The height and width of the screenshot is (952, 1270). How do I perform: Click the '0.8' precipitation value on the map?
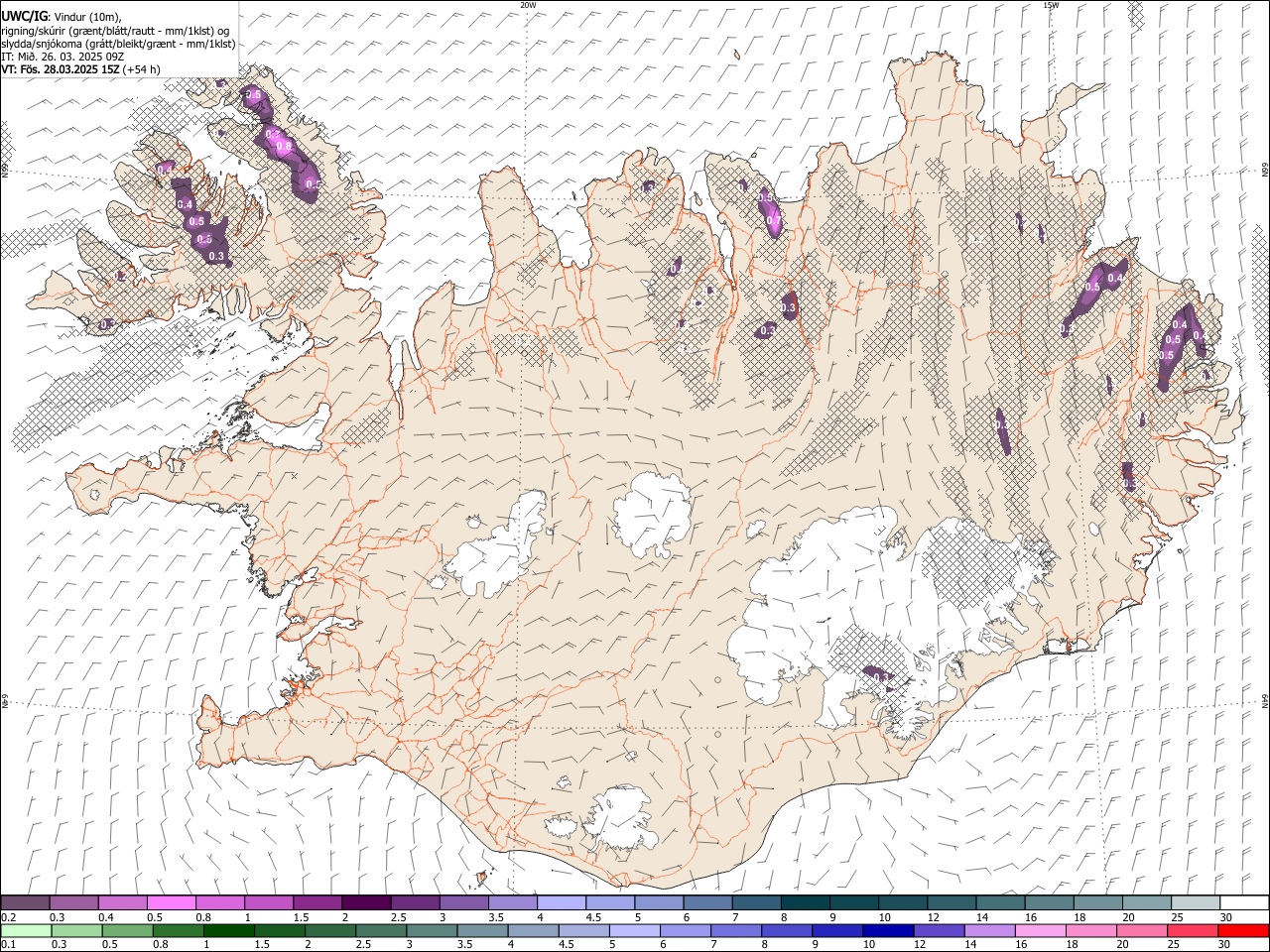[x=284, y=146]
